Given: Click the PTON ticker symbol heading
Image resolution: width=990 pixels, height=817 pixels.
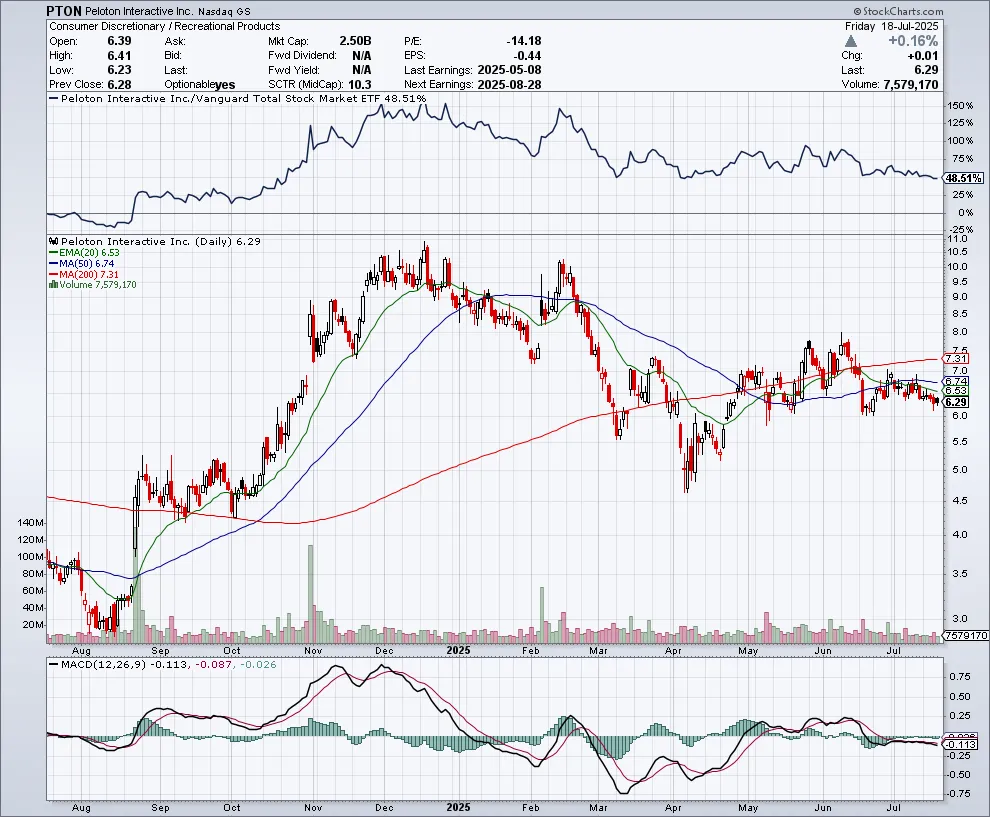Looking at the screenshot, I should click(x=64, y=11).
